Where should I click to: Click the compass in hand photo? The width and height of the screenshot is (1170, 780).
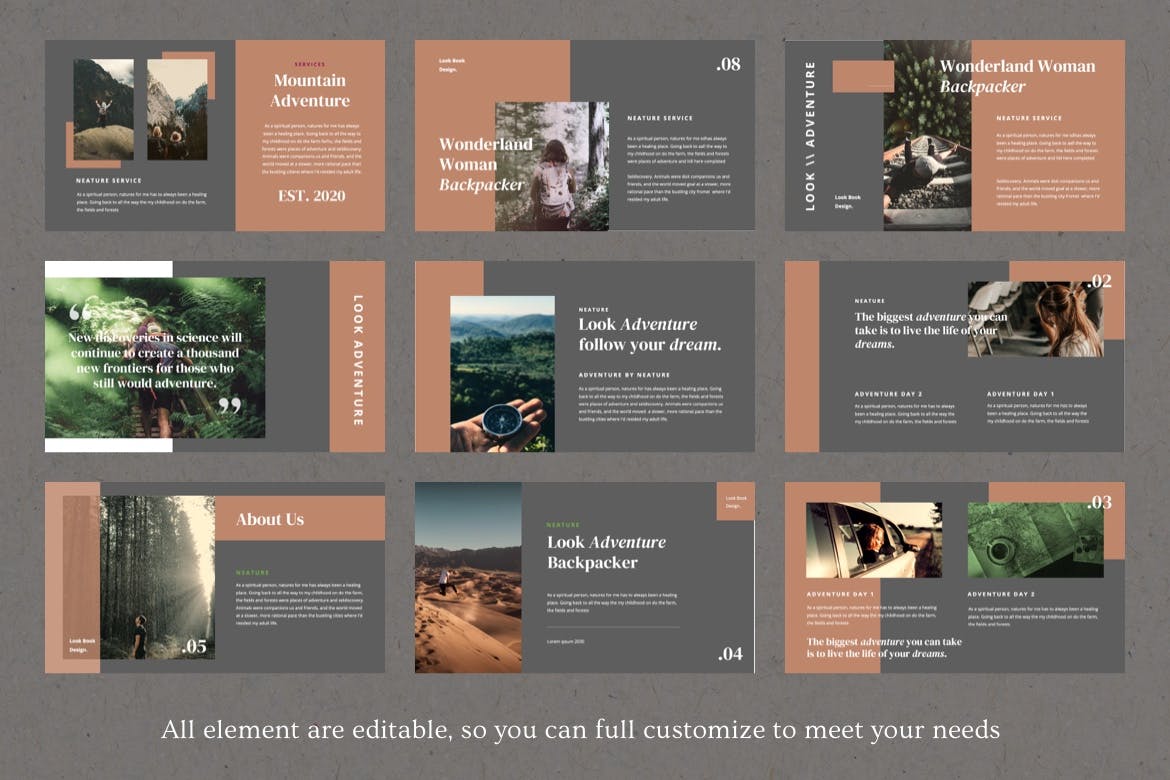click(502, 374)
